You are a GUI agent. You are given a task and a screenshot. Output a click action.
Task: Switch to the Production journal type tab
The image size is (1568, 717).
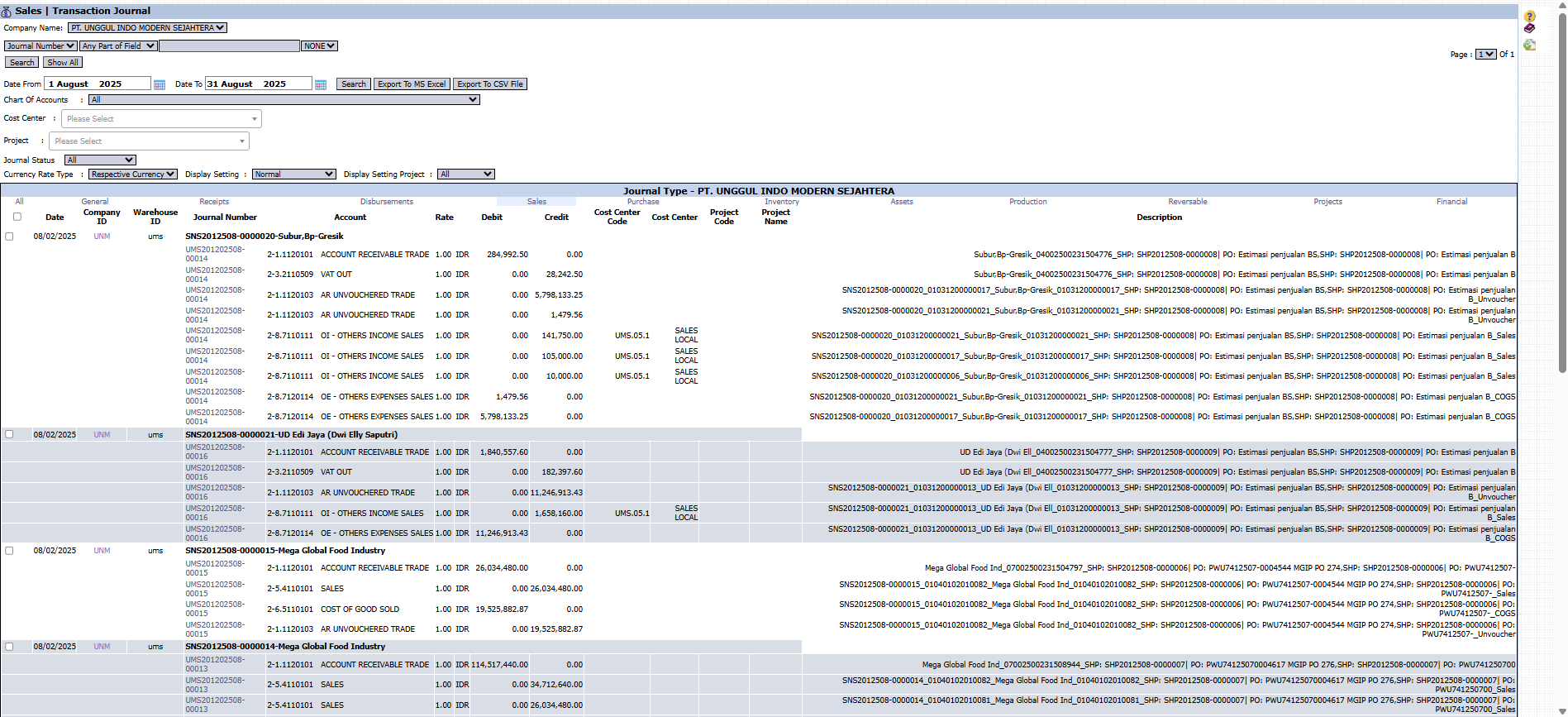(x=1027, y=202)
